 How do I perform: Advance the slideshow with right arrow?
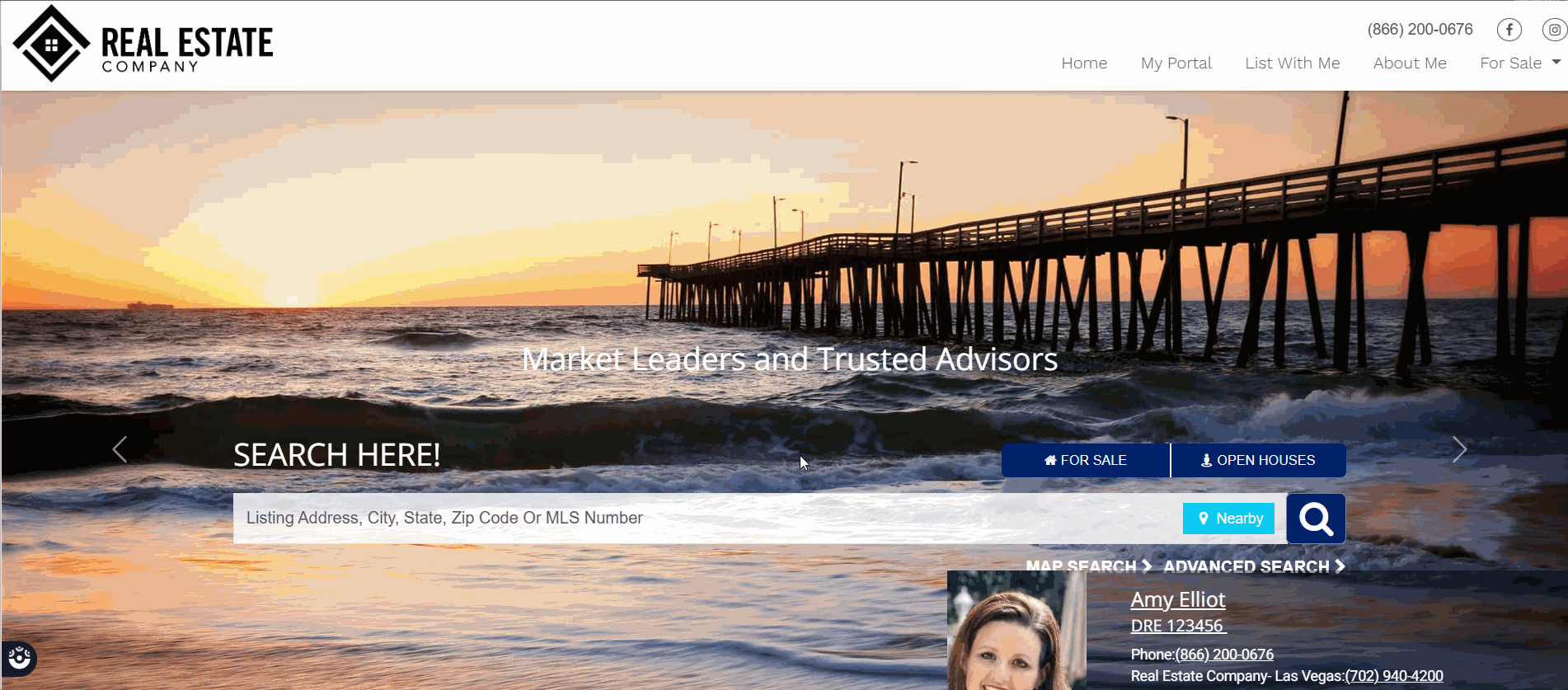[1460, 449]
